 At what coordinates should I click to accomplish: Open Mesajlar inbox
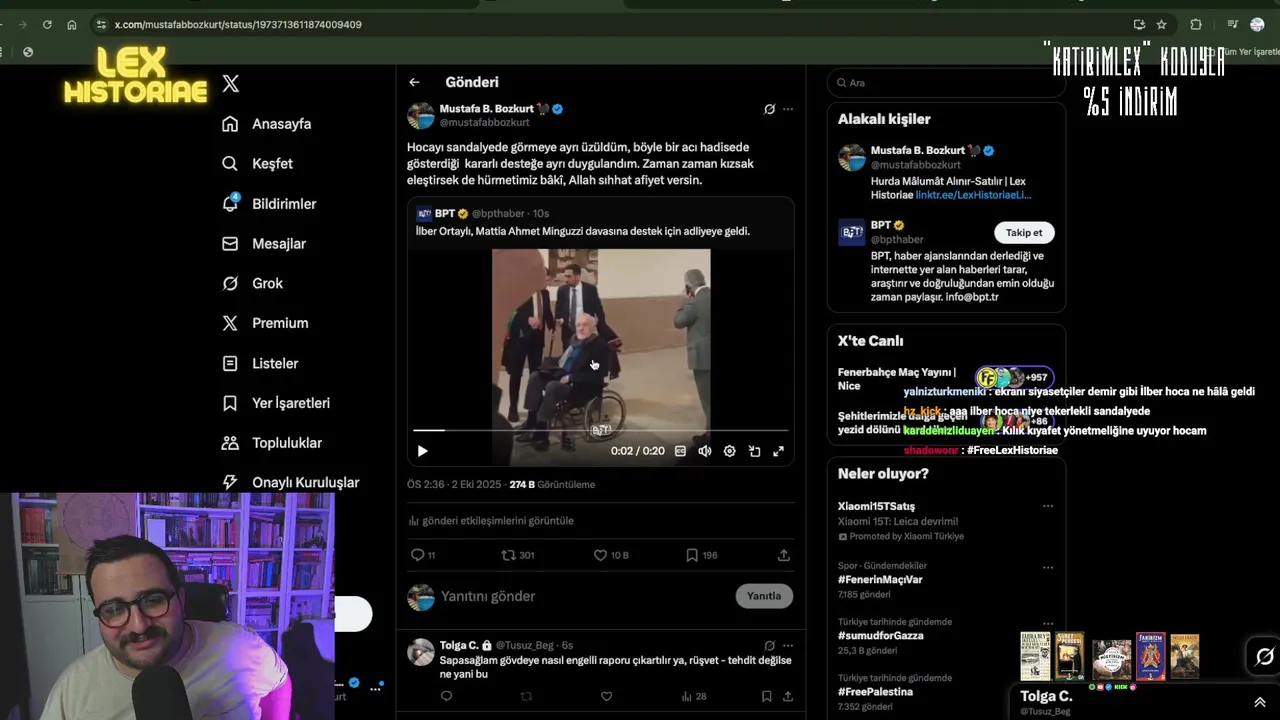264,244
